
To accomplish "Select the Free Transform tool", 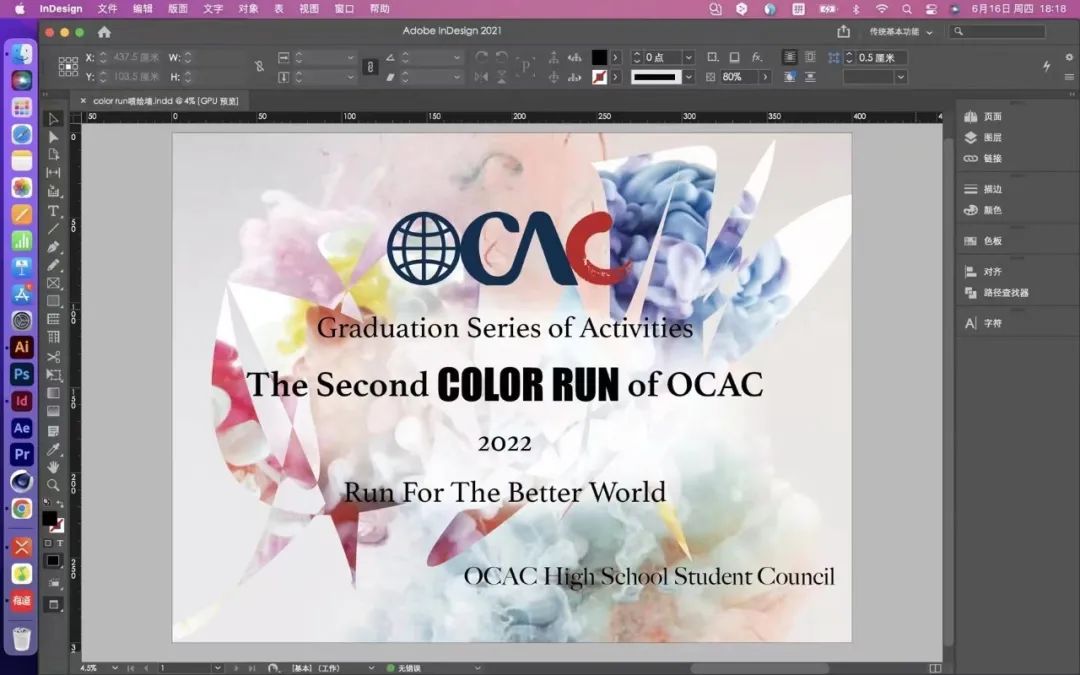I will pyautogui.click(x=53, y=375).
